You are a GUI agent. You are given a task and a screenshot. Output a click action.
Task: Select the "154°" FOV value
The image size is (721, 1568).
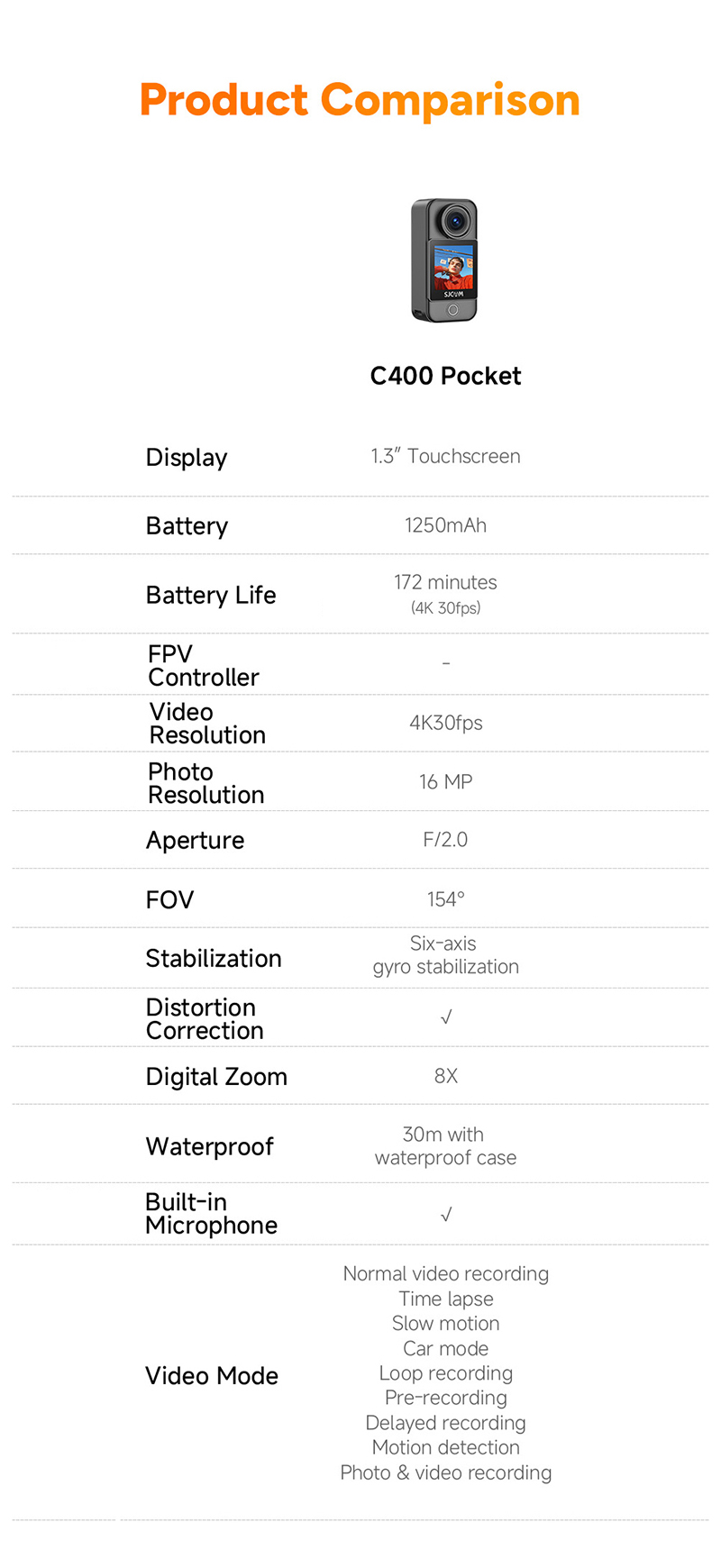[x=445, y=899]
